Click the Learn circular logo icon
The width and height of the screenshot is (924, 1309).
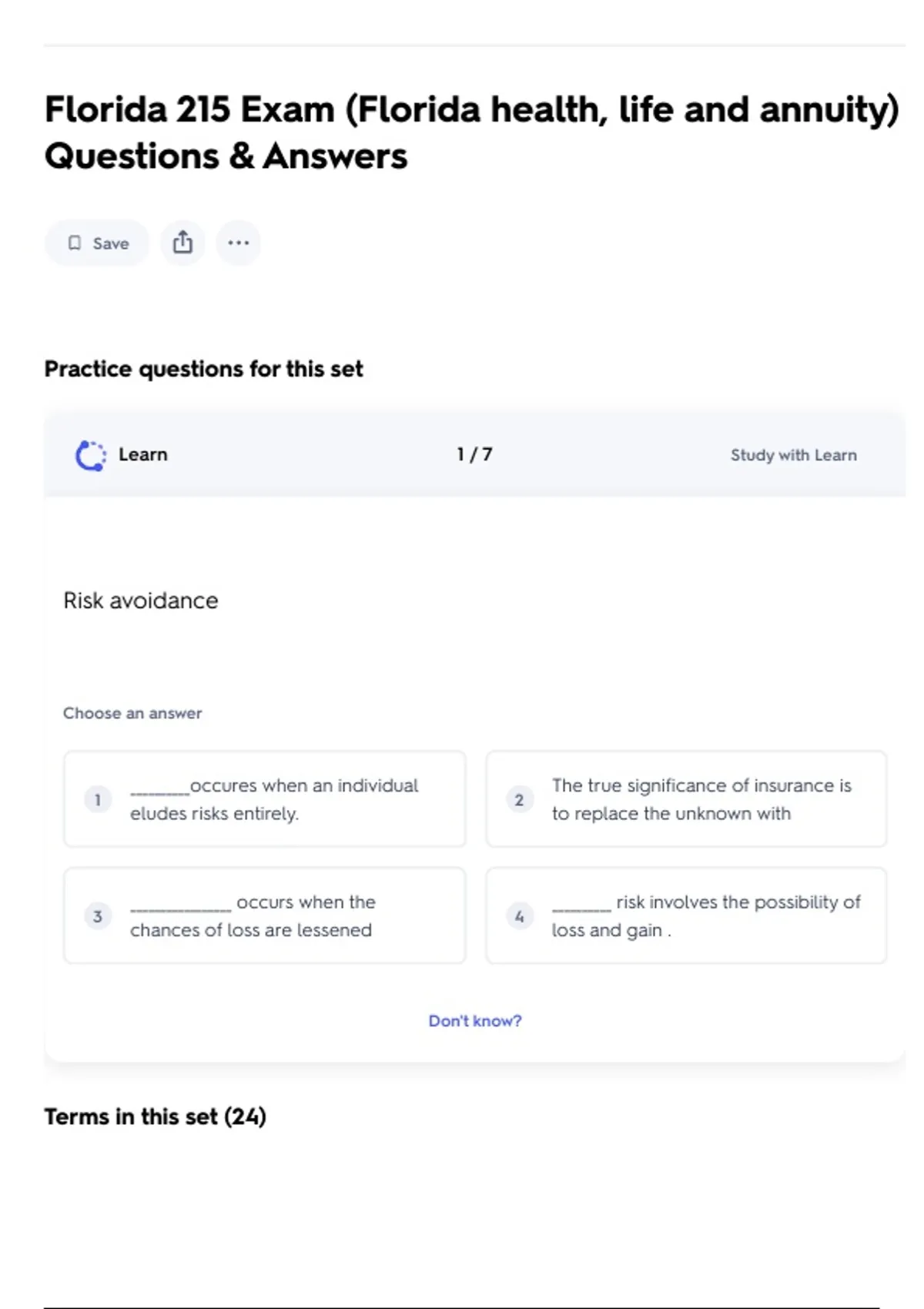pos(91,455)
